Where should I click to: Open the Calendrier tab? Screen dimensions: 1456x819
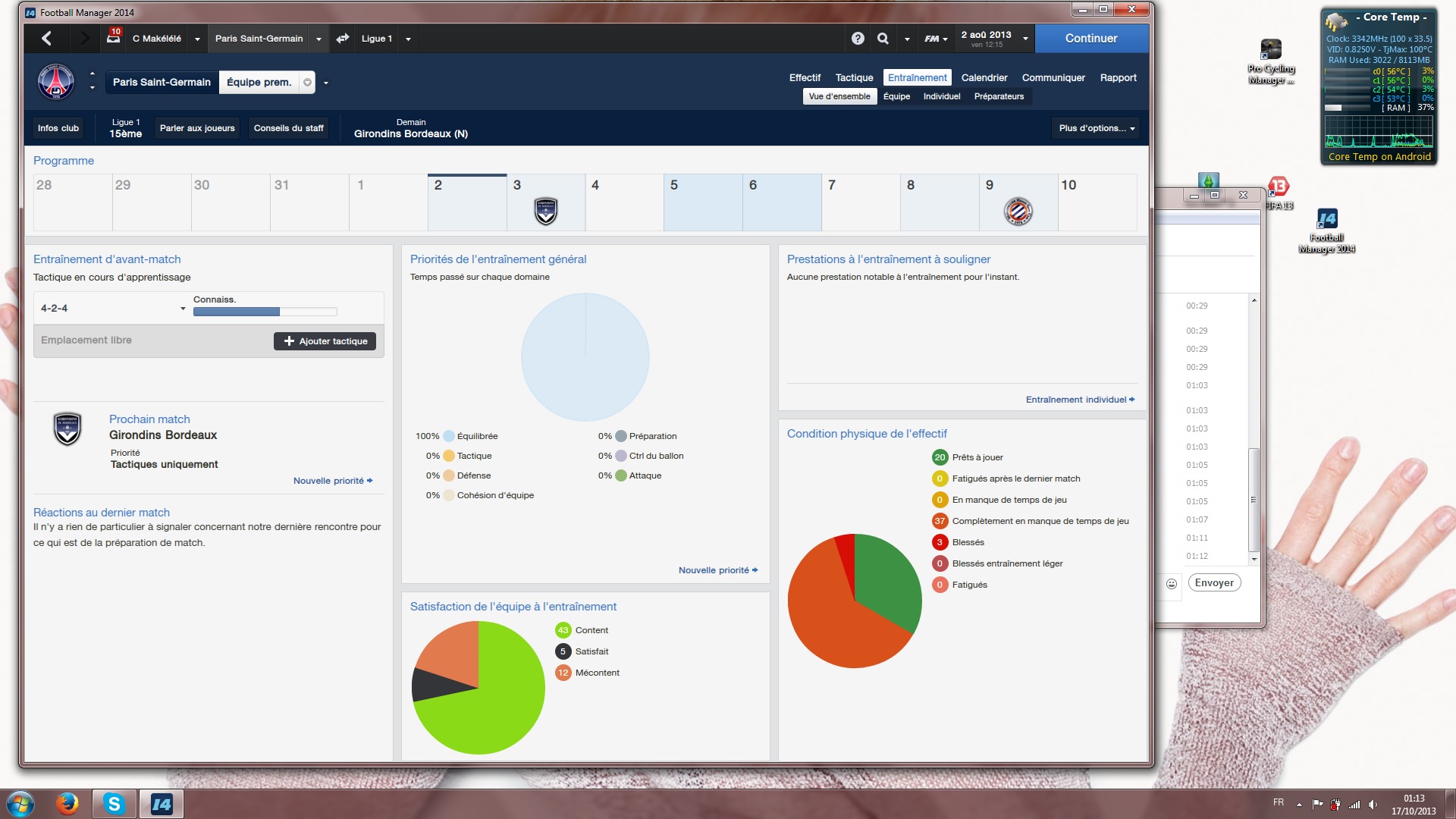(x=984, y=77)
